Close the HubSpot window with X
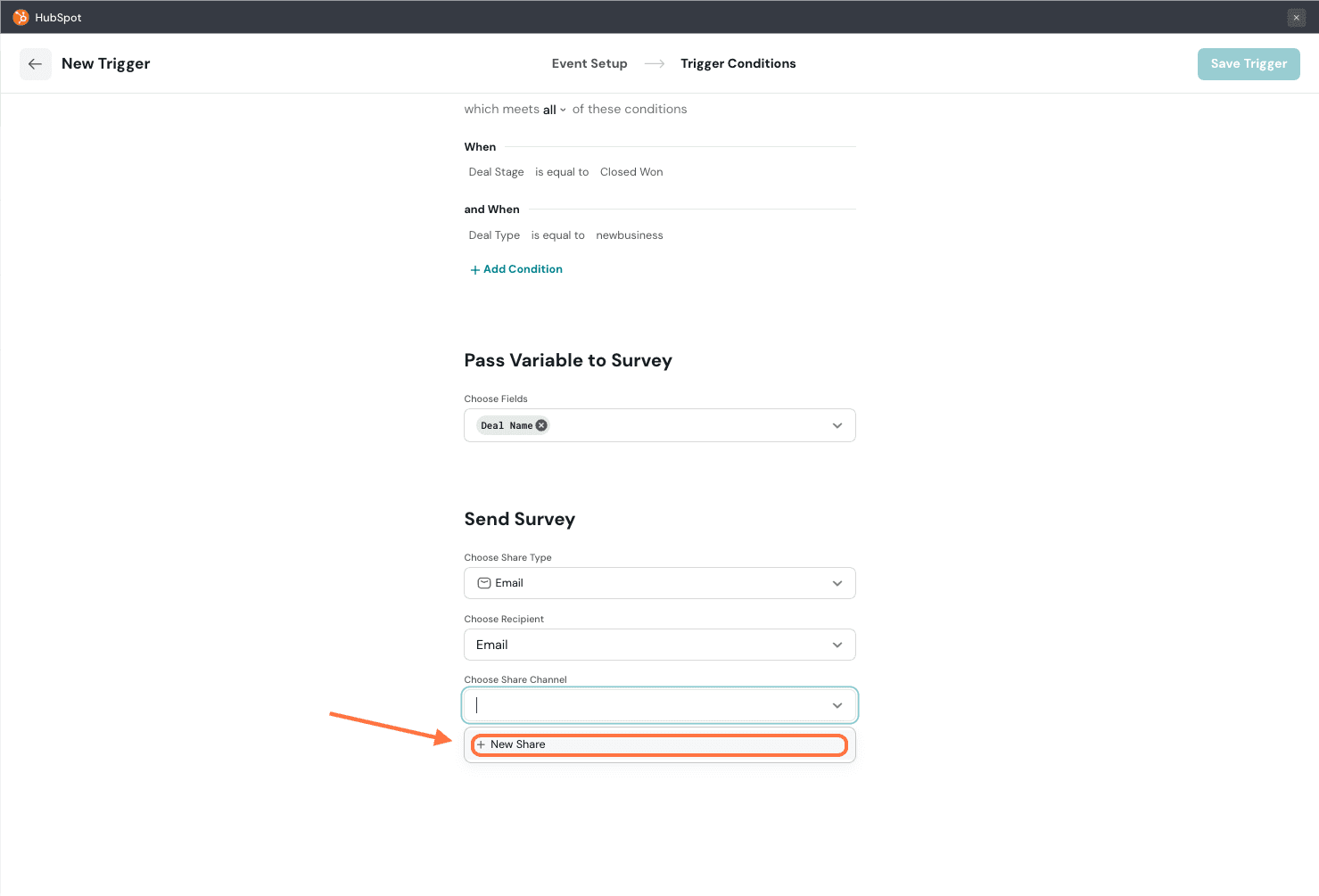Viewport: 1319px width, 896px height. point(1296,18)
